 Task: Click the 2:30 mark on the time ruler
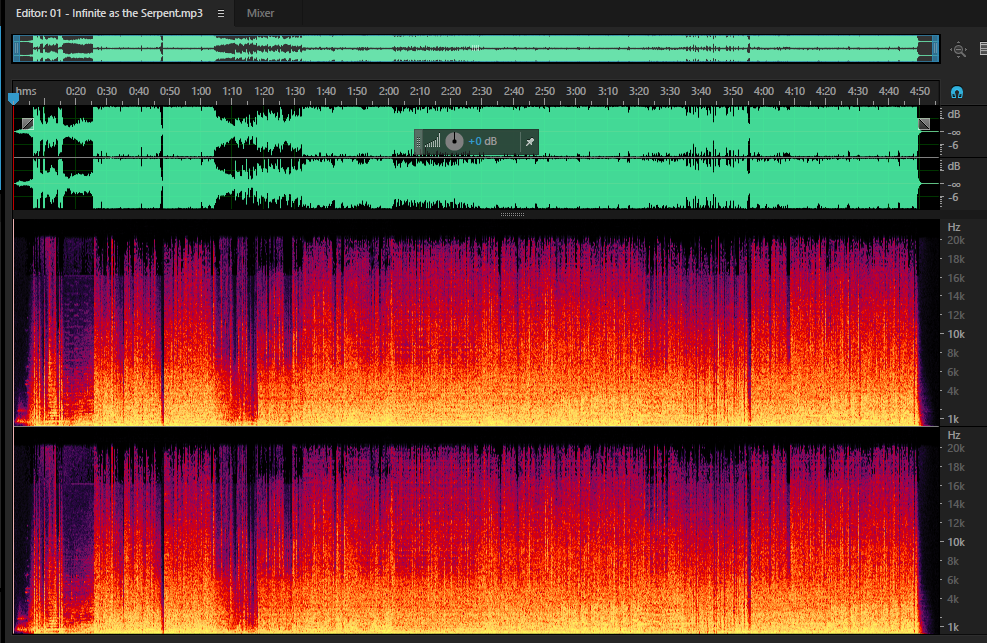click(x=482, y=91)
